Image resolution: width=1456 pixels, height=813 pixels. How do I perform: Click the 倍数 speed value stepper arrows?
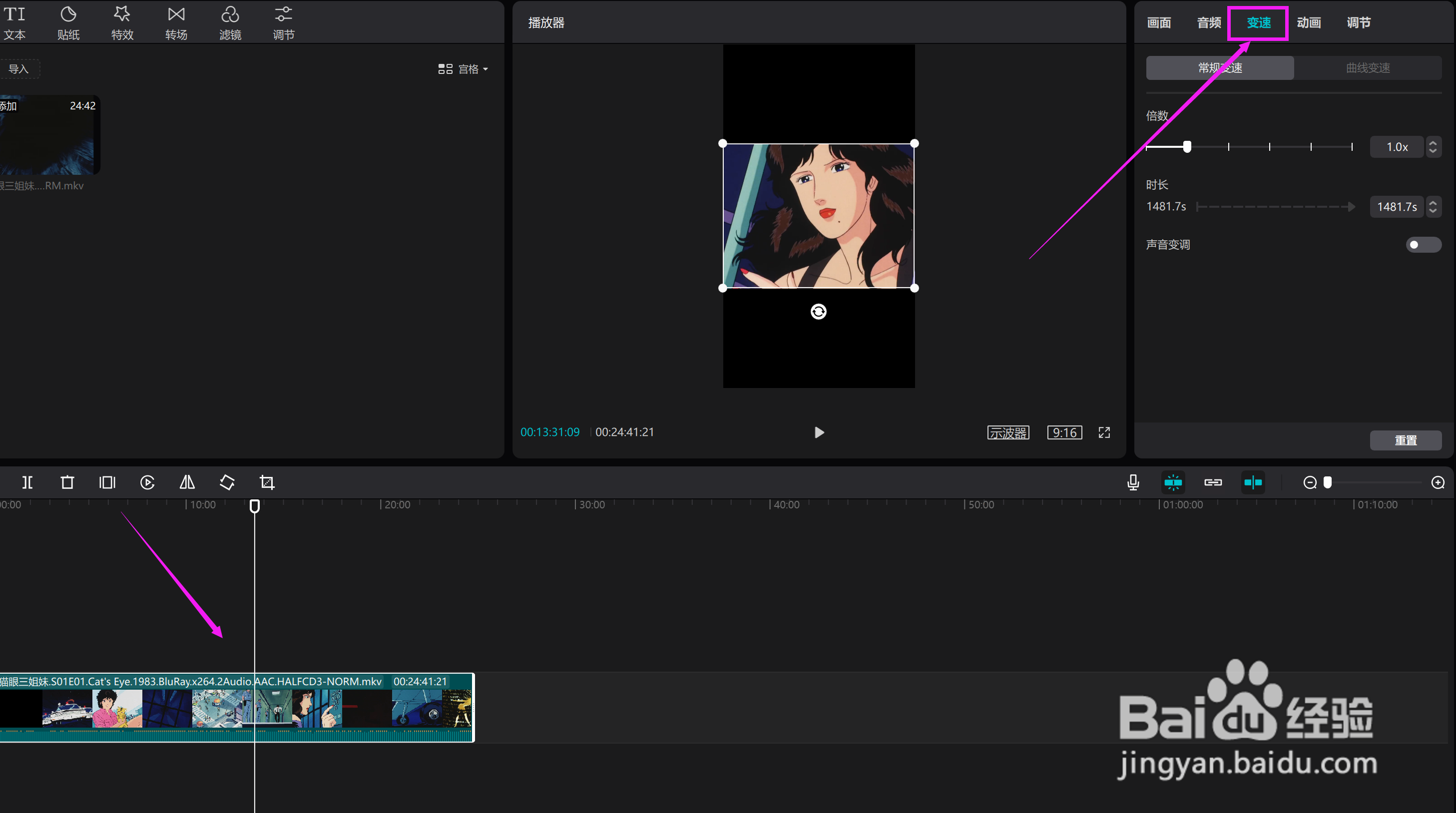pos(1433,147)
